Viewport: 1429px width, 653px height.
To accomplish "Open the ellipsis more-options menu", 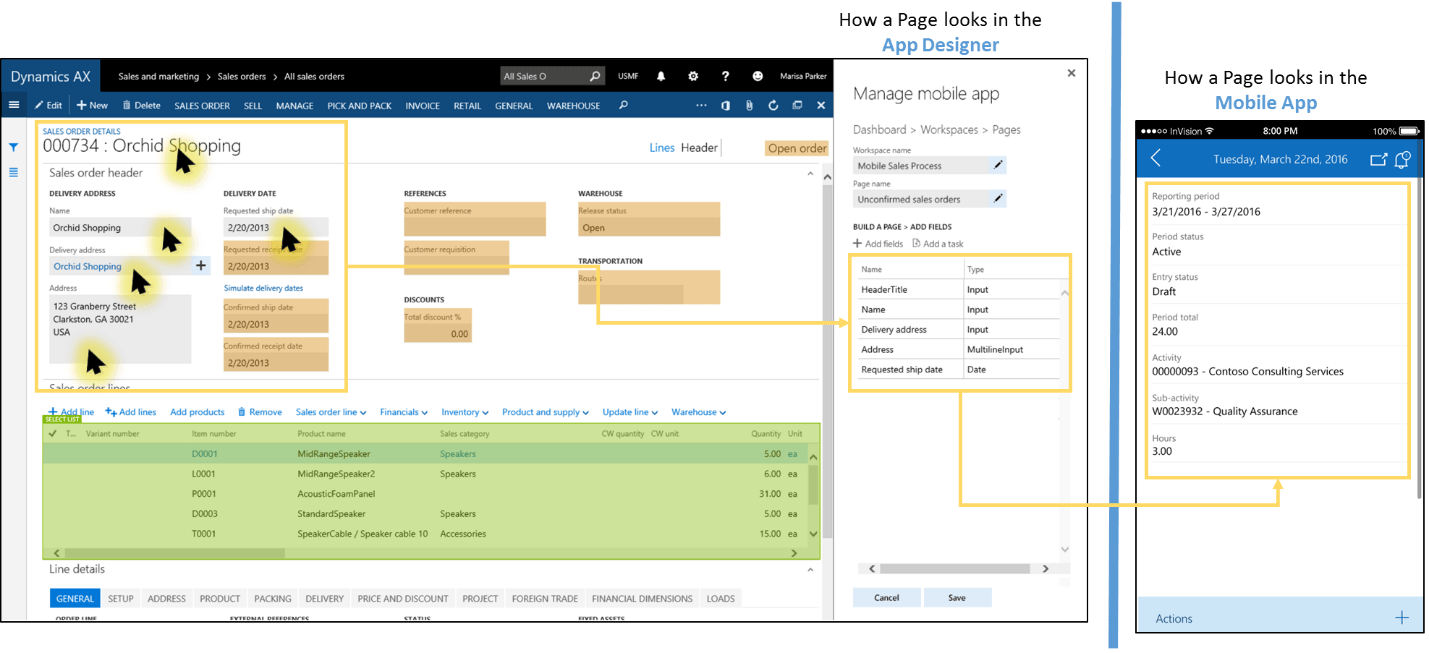I will coord(701,105).
